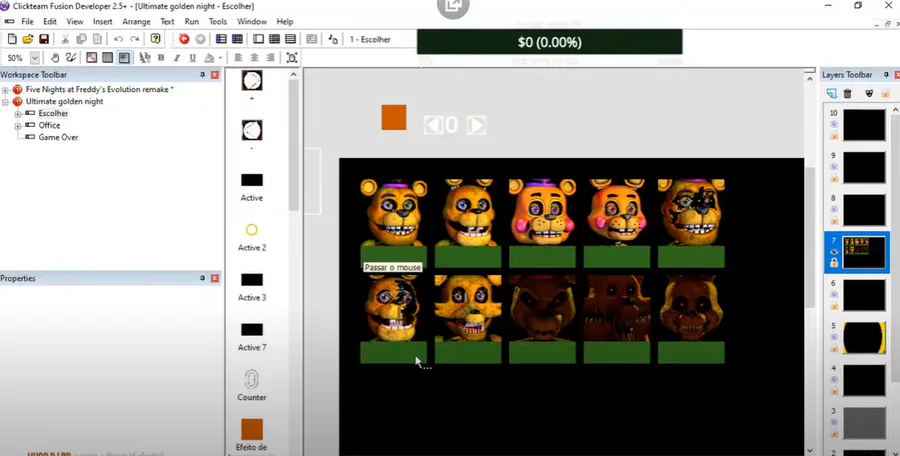Undo the last action
Viewport: 900px width, 456px height.
118,39
